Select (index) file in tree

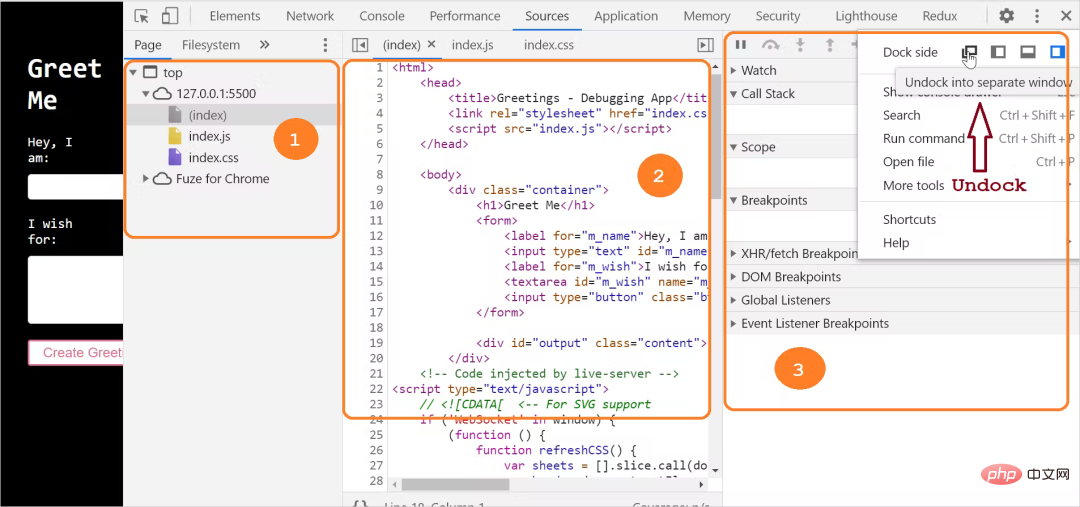207,115
